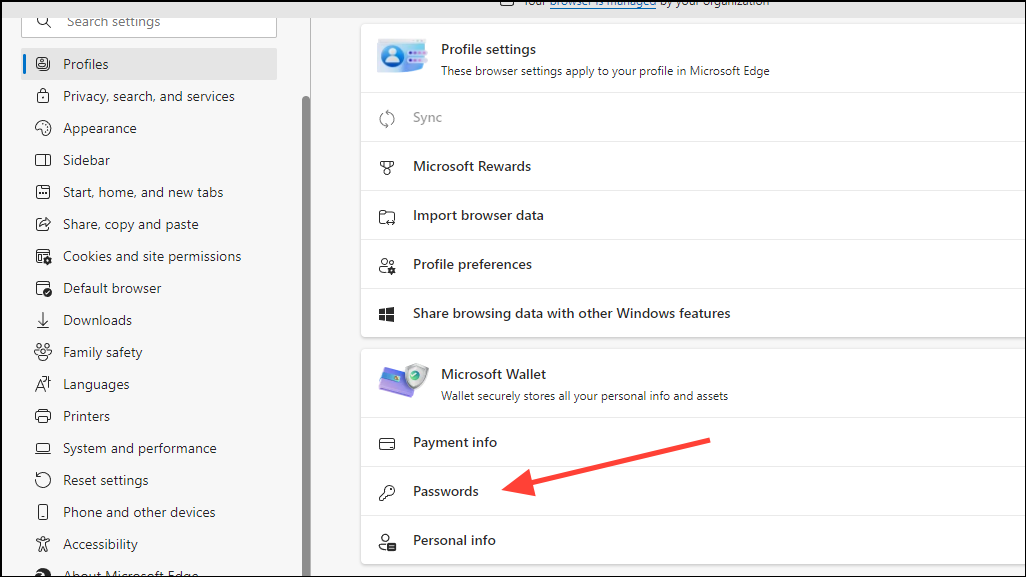The image size is (1026, 577).
Task: Click the search magnifier in Search settings
Action: pos(44,20)
